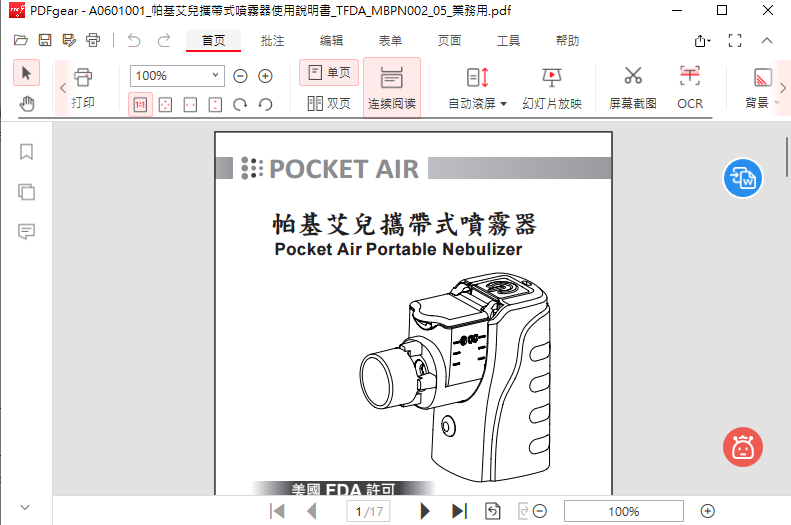Viewport: 791px width, 525px height.
Task: Rotate page clockwise
Action: pos(240,104)
